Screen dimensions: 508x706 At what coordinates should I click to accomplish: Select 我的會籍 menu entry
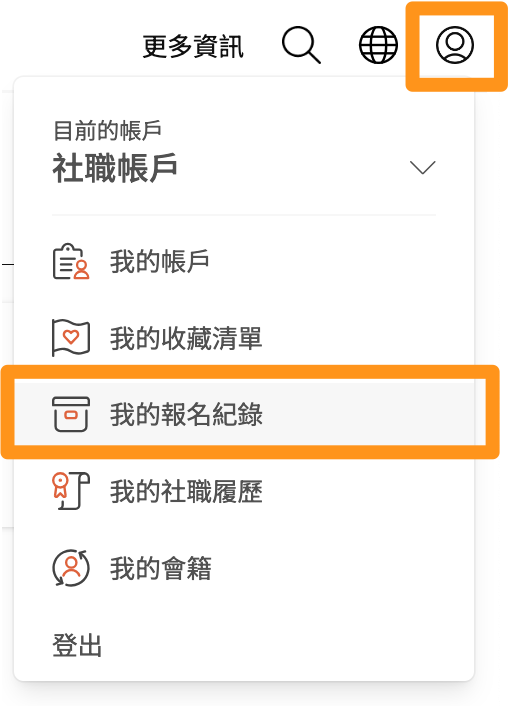point(244,567)
